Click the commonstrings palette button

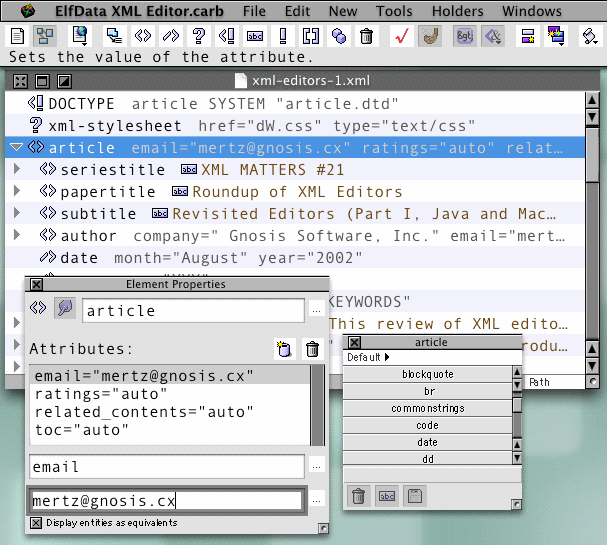(427, 408)
